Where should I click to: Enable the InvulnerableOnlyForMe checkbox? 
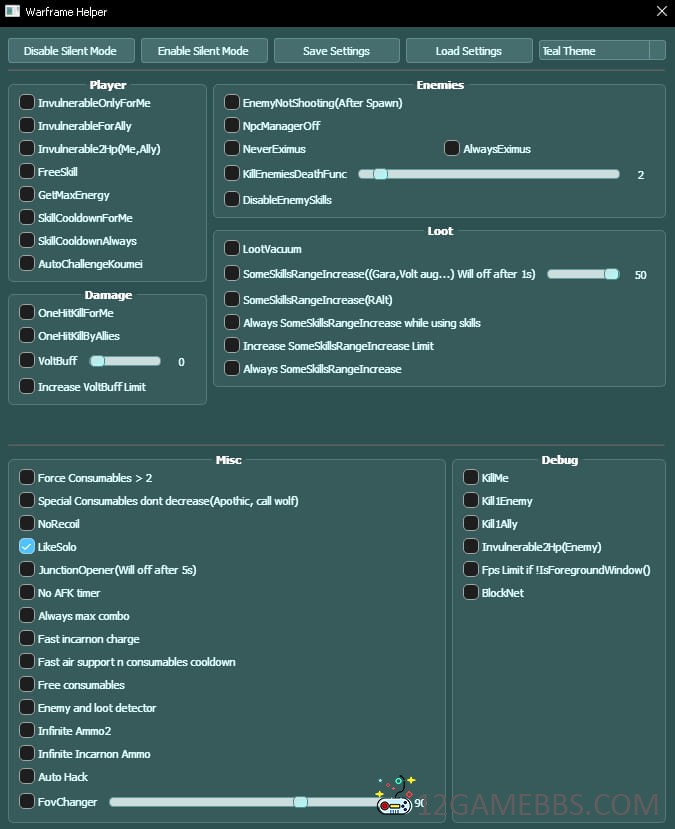(27, 103)
